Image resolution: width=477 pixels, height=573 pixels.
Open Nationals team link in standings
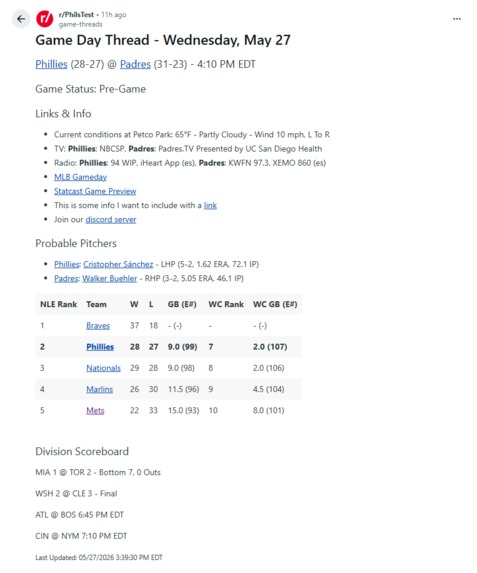(x=103, y=368)
